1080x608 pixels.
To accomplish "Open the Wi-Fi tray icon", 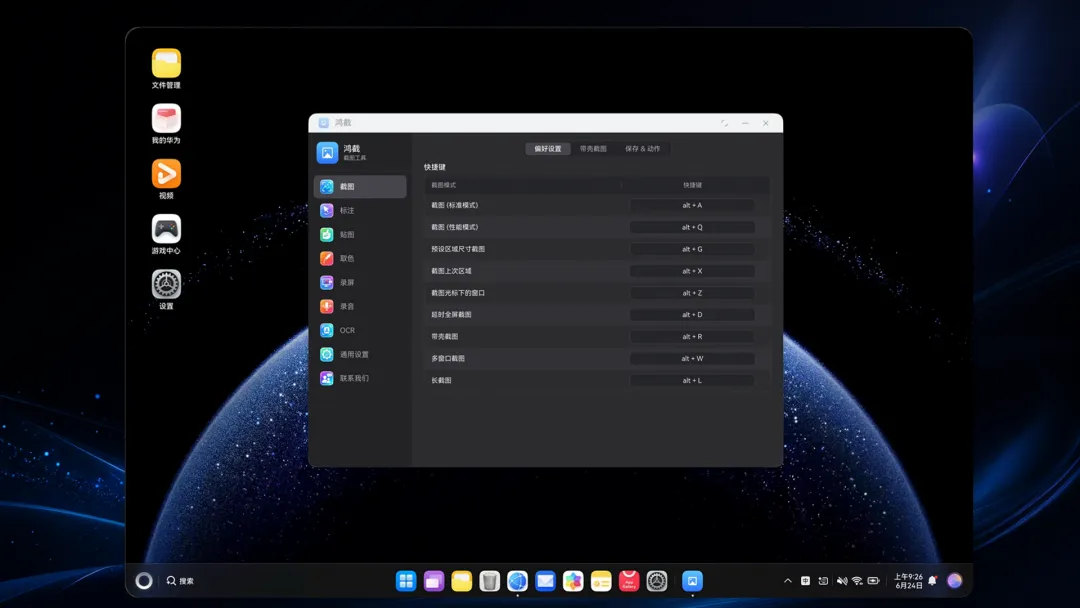I will click(858, 581).
